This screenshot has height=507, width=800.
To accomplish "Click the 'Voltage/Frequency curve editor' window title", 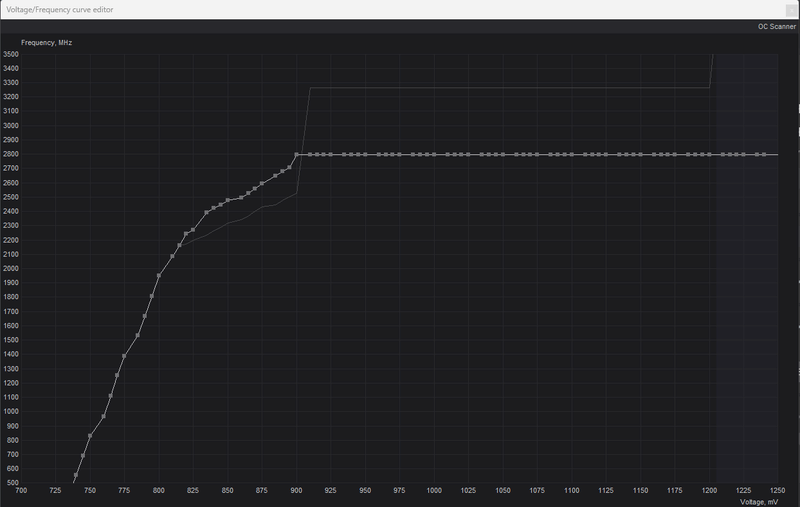I will point(60,10).
